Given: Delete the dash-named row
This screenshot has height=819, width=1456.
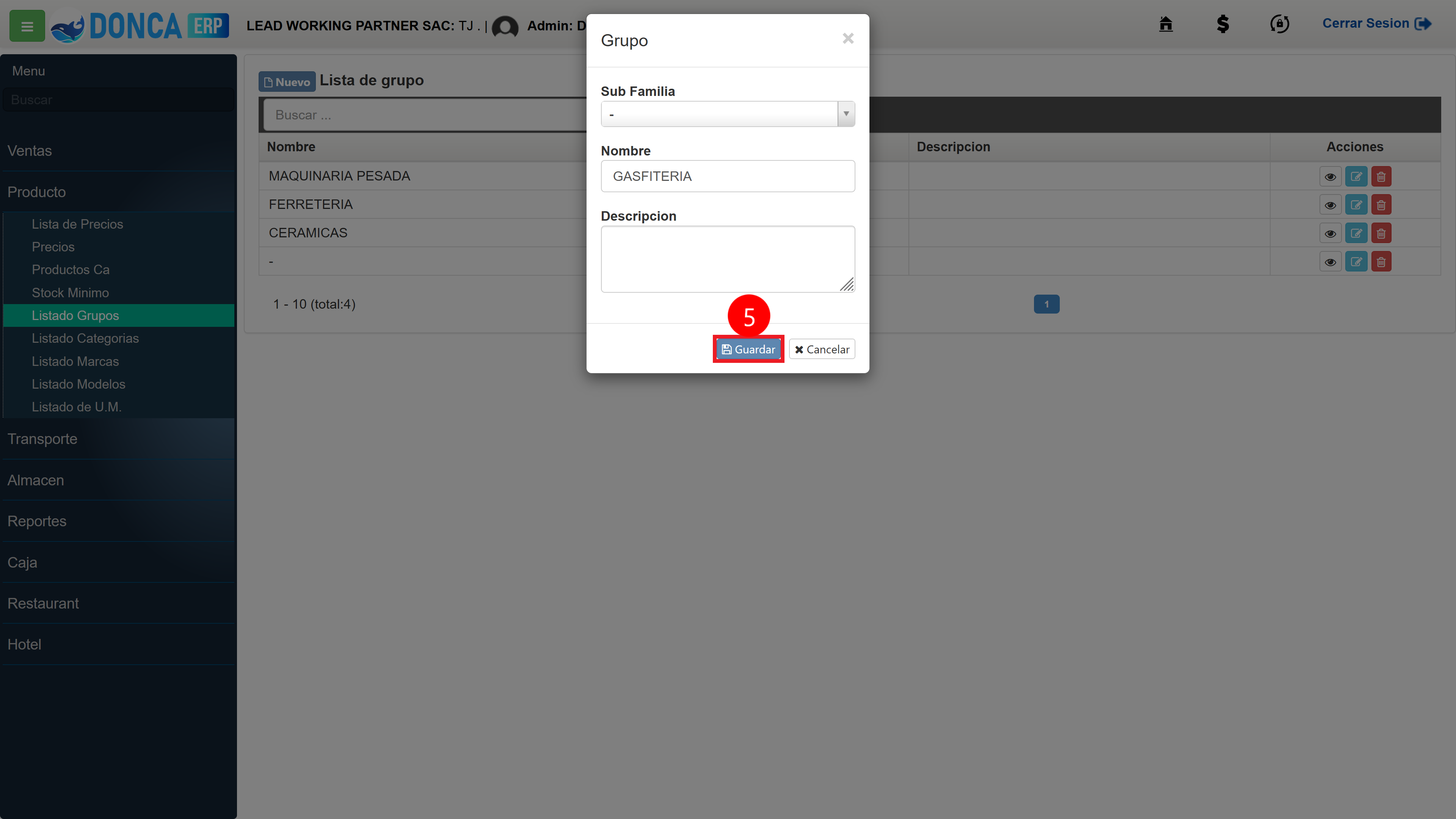Looking at the screenshot, I should coord(1381,262).
